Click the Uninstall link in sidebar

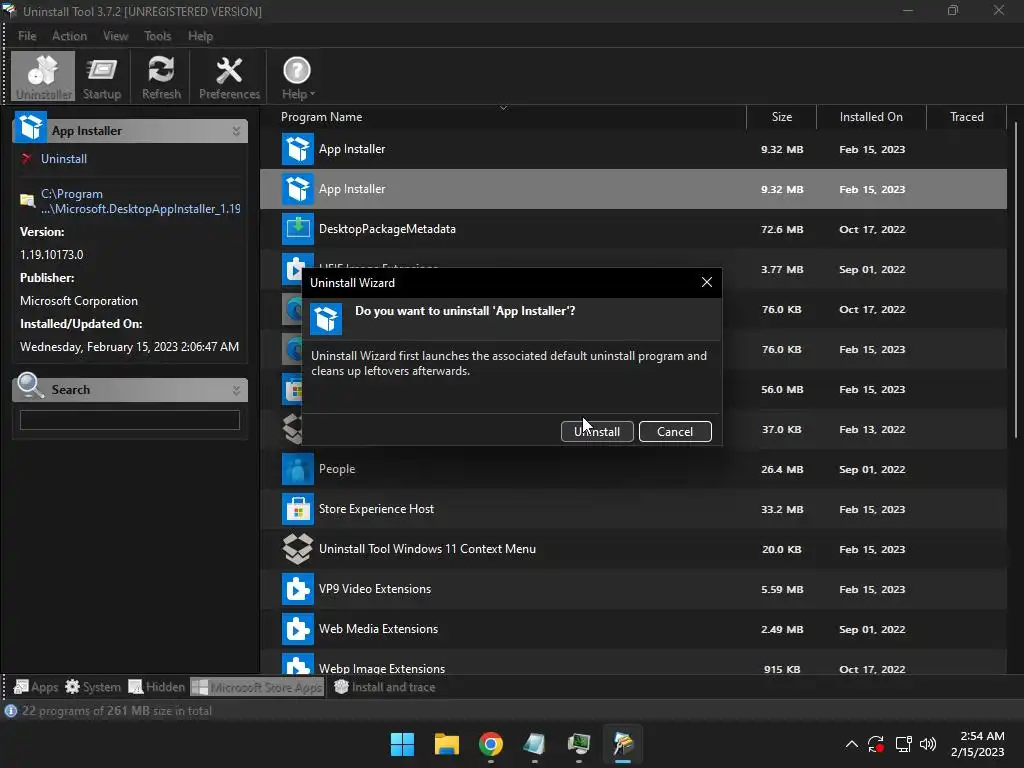63,159
